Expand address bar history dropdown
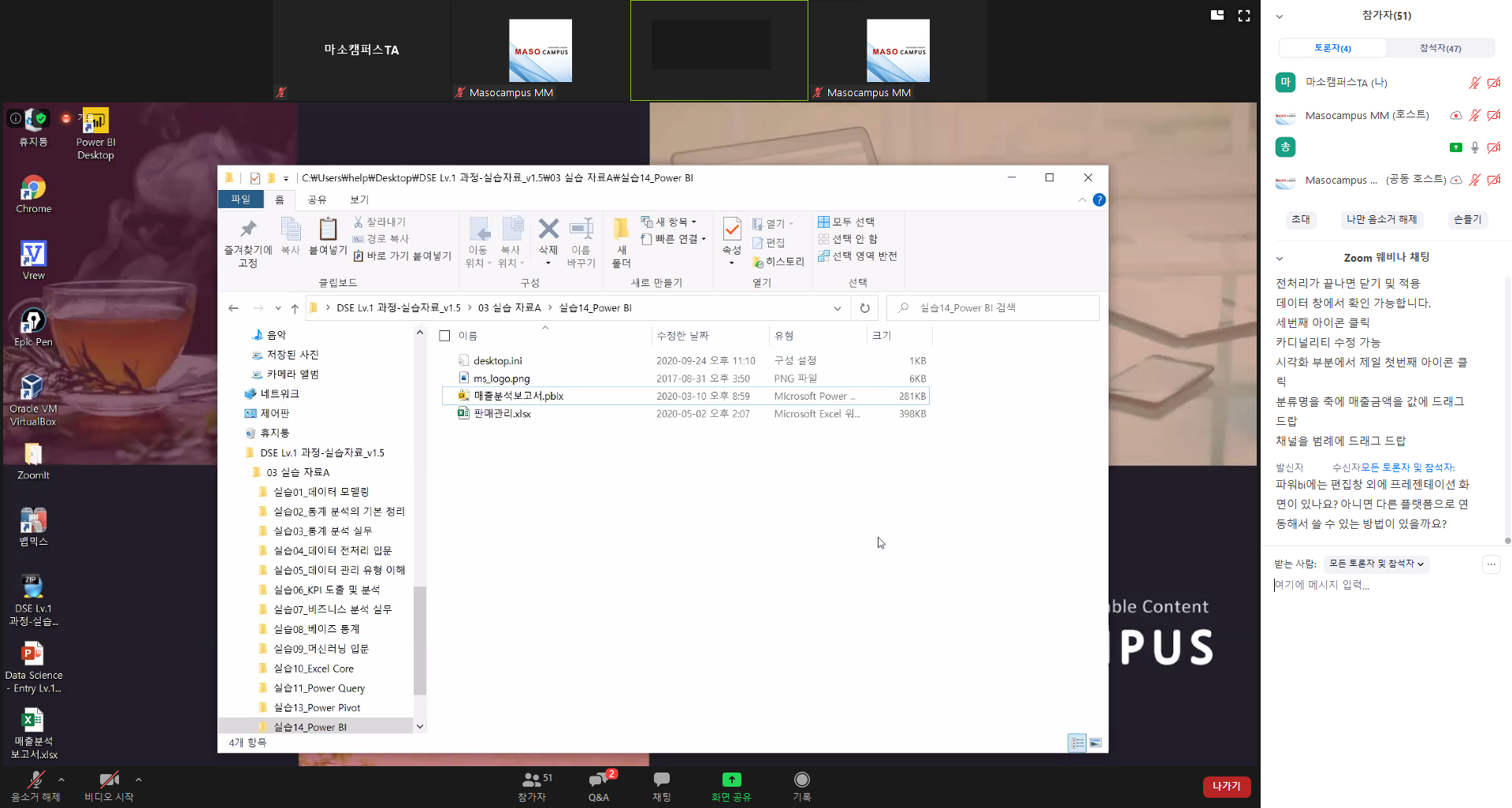Viewport: 1512px width, 808px height. (837, 308)
